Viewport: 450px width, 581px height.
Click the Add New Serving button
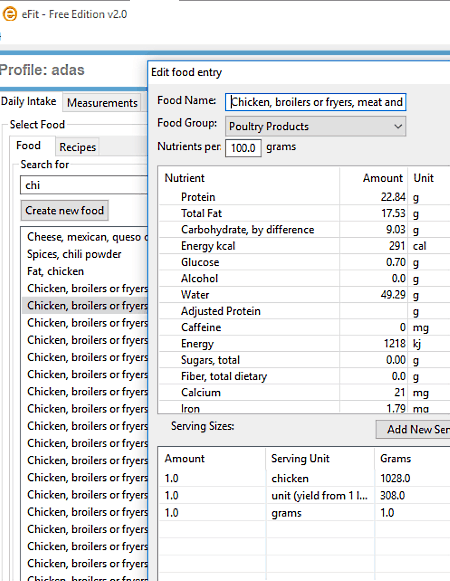pos(413,429)
